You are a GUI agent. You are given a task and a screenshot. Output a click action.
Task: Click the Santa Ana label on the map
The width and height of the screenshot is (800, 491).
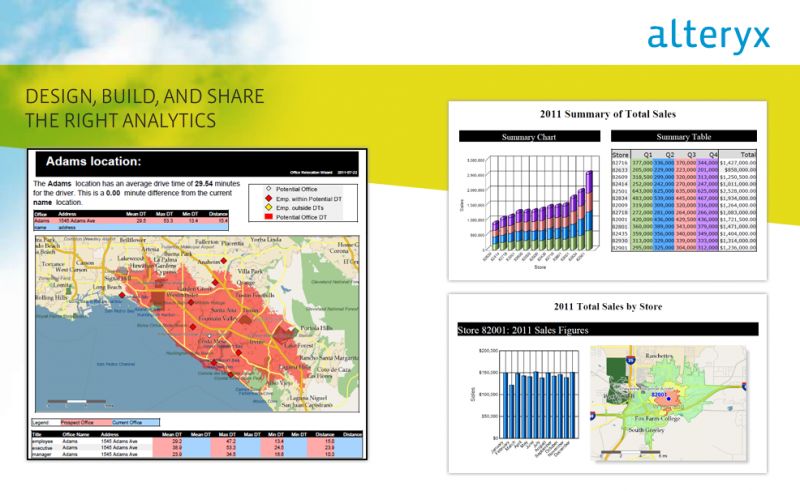(223, 310)
